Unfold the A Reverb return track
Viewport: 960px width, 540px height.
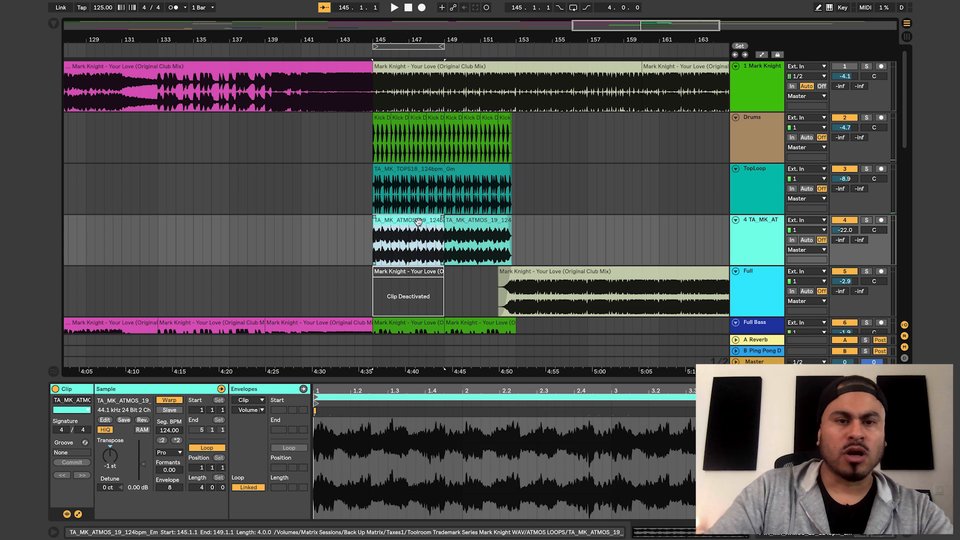[x=736, y=340]
